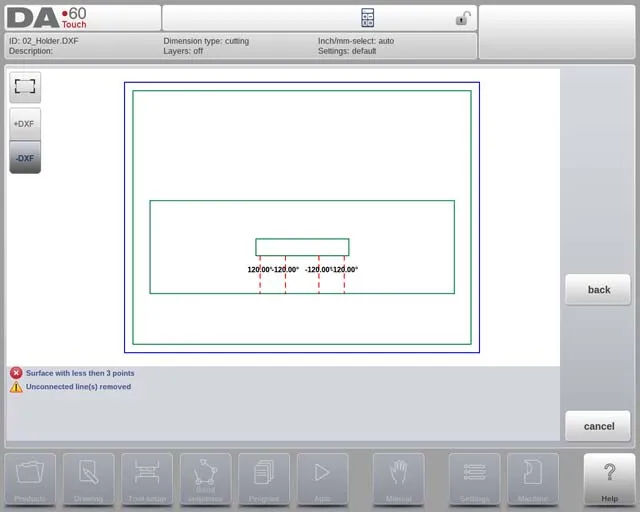Toggle the +DXF button
The width and height of the screenshot is (640, 512).
(x=25, y=123)
